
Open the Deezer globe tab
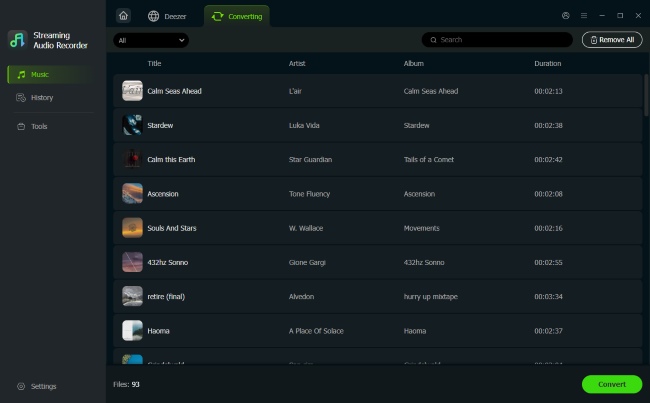coord(167,16)
